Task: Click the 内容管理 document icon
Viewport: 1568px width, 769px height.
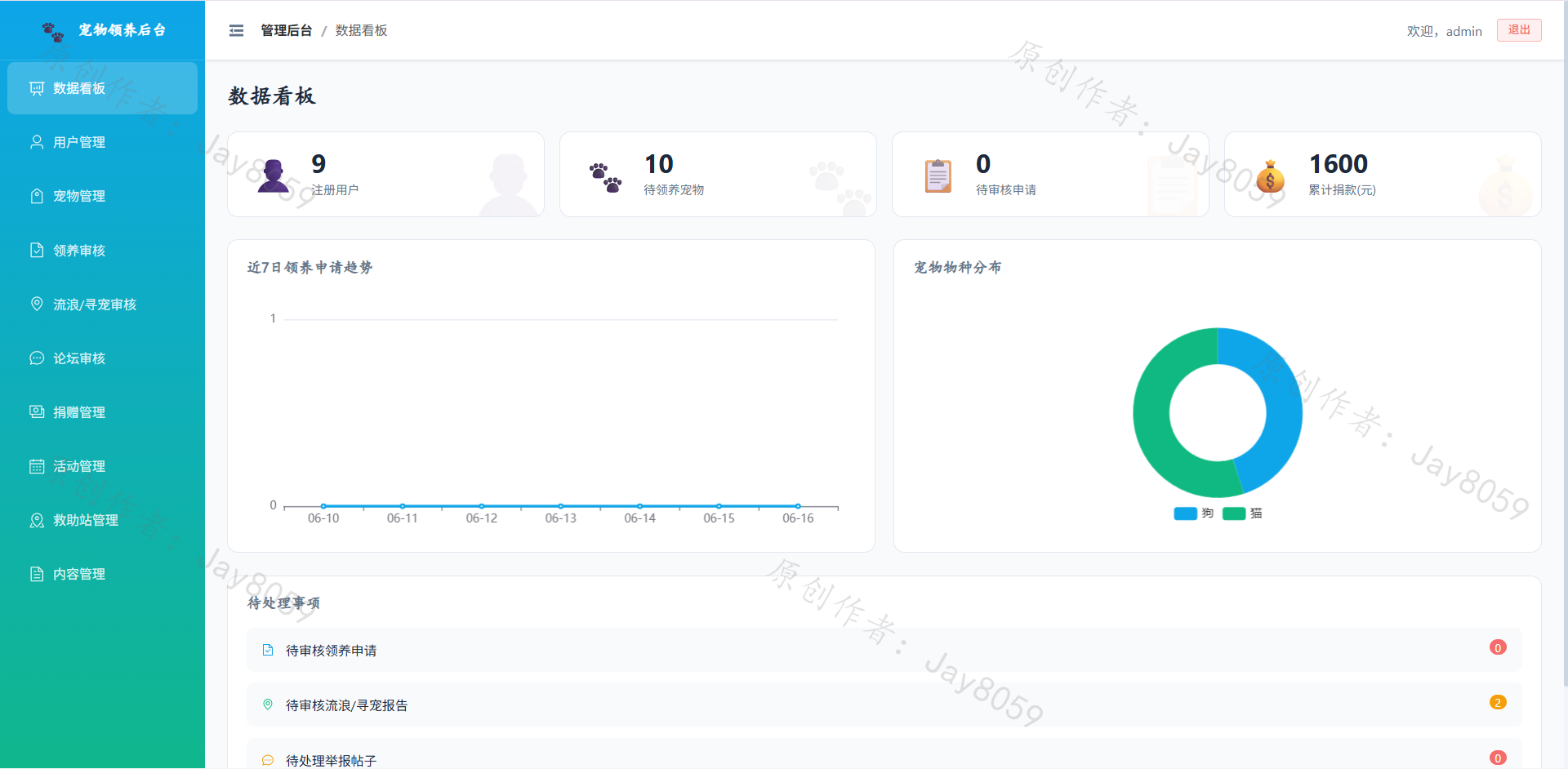Action: tap(37, 574)
